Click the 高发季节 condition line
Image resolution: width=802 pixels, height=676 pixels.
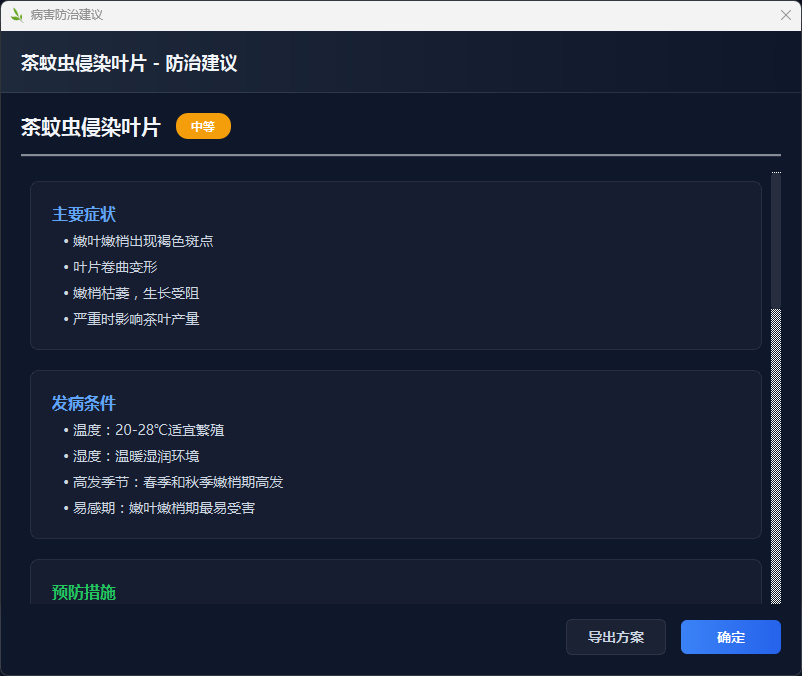coord(177,482)
